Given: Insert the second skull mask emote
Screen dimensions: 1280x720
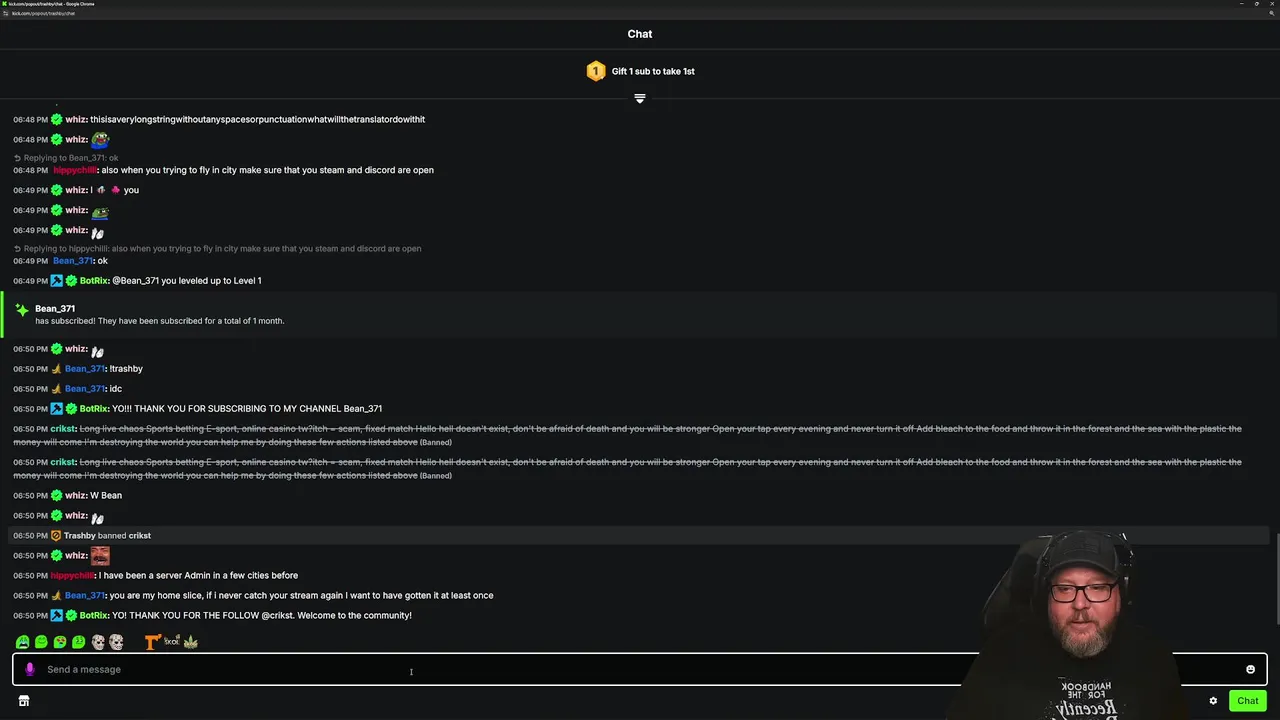Looking at the screenshot, I should tap(116, 642).
